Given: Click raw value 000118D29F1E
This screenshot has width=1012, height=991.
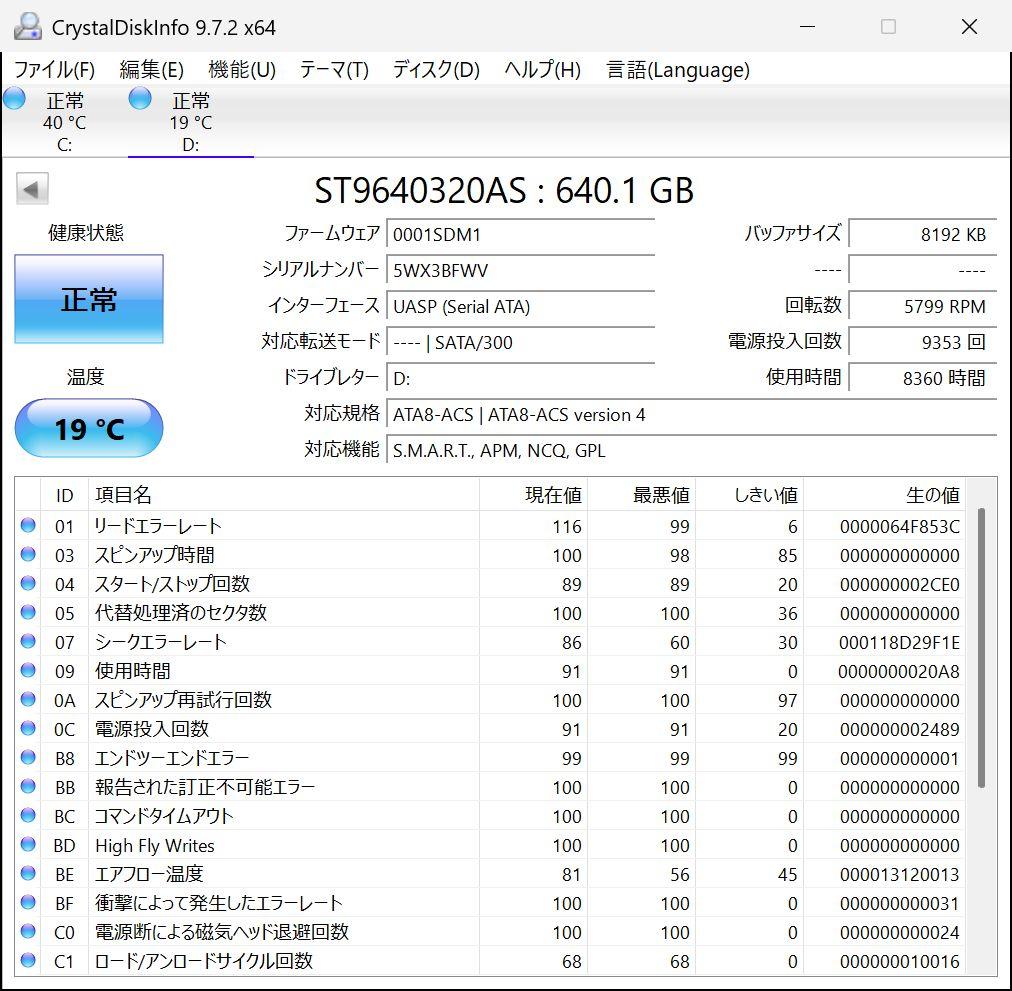Looking at the screenshot, I should [x=900, y=643].
